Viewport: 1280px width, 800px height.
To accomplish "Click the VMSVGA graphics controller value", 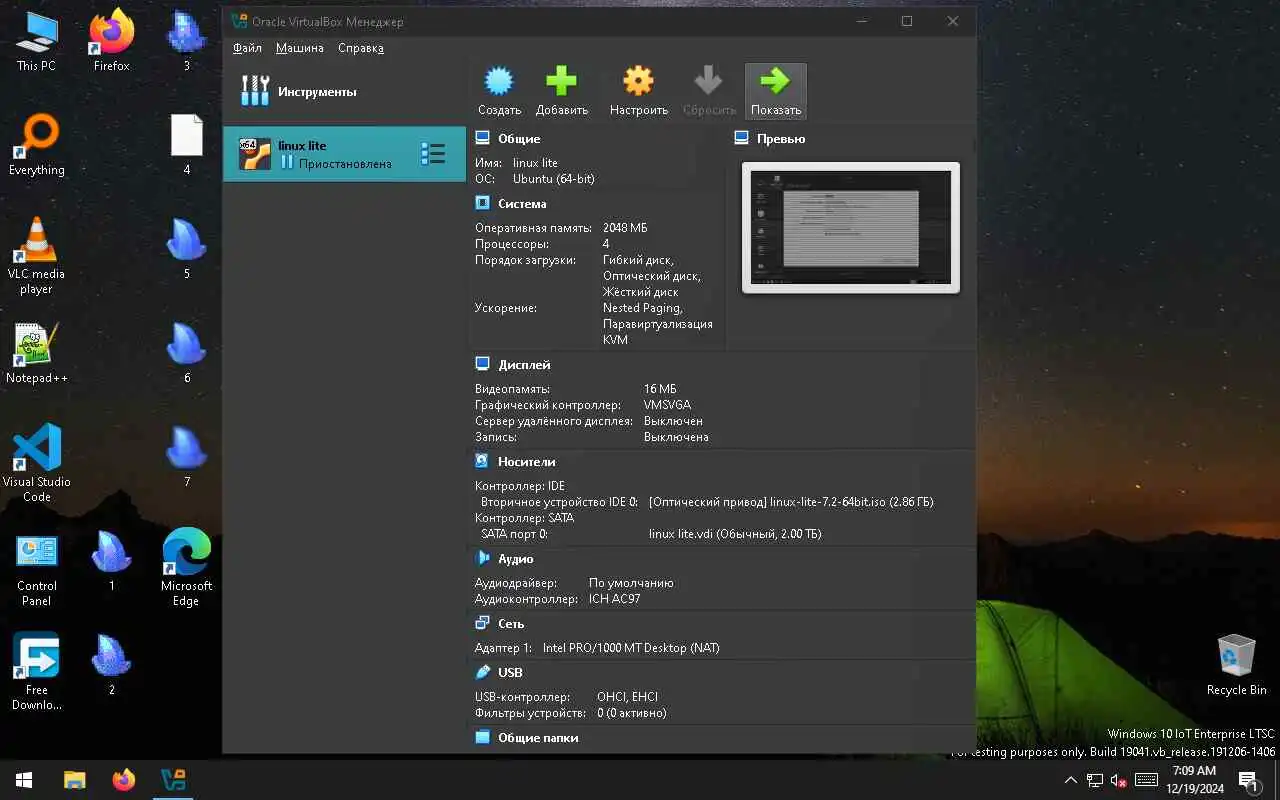I will click(x=667, y=405).
